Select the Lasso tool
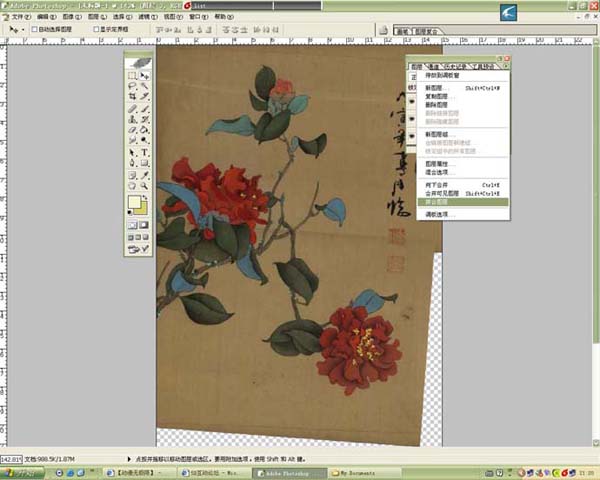Image resolution: width=600 pixels, height=480 pixels. pyautogui.click(x=133, y=86)
